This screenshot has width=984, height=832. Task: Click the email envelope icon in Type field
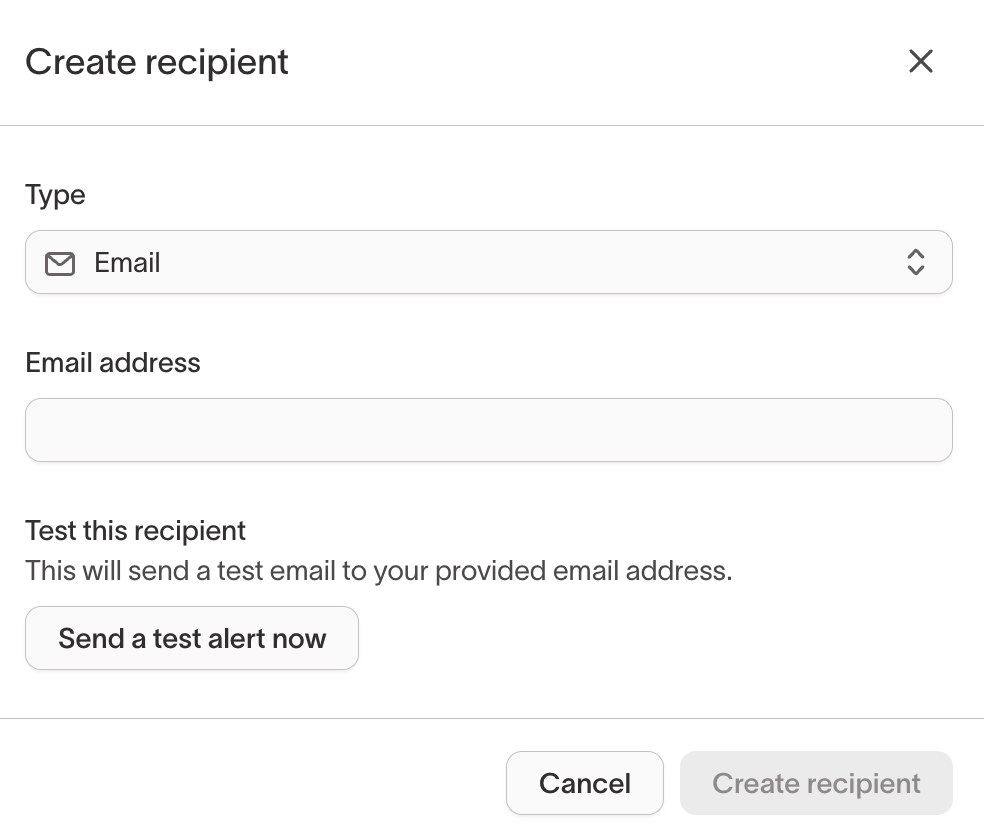60,262
